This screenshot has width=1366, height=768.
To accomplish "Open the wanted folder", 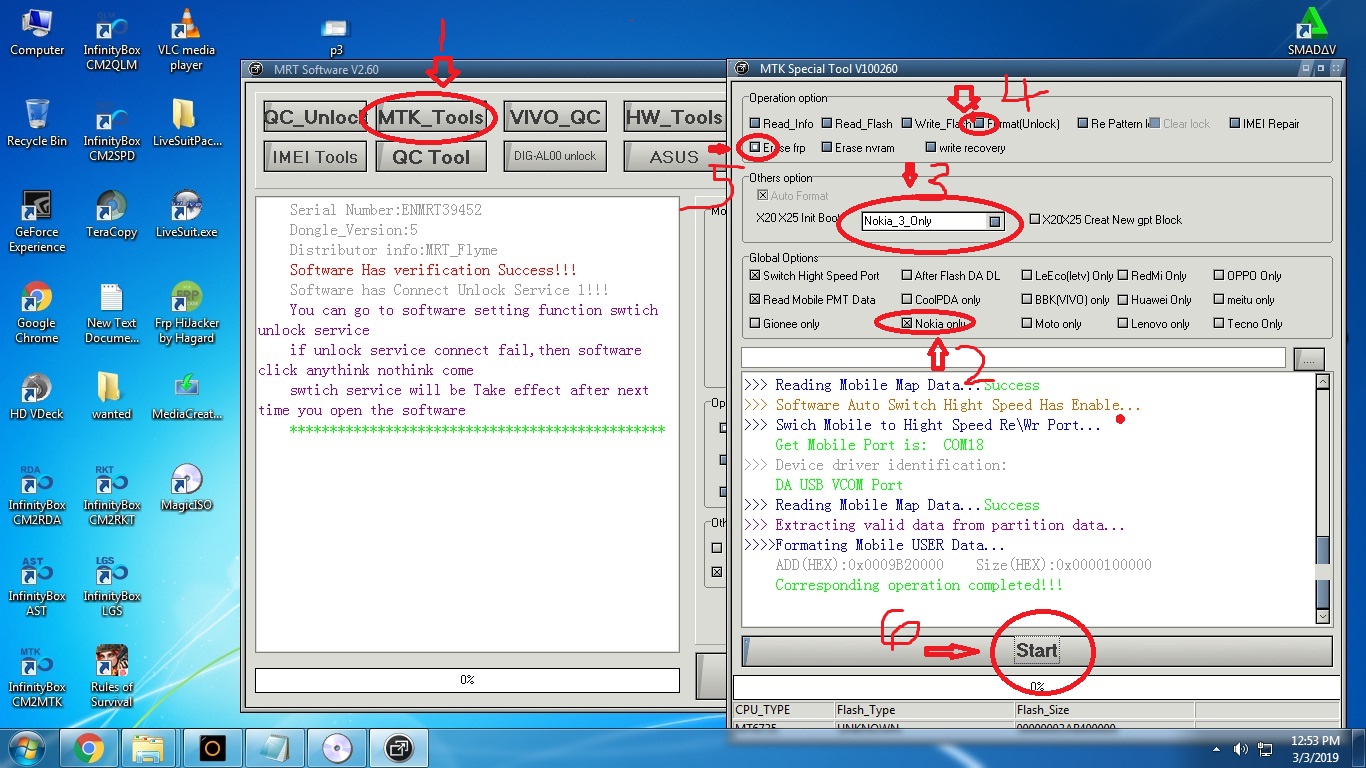I will [x=112, y=396].
